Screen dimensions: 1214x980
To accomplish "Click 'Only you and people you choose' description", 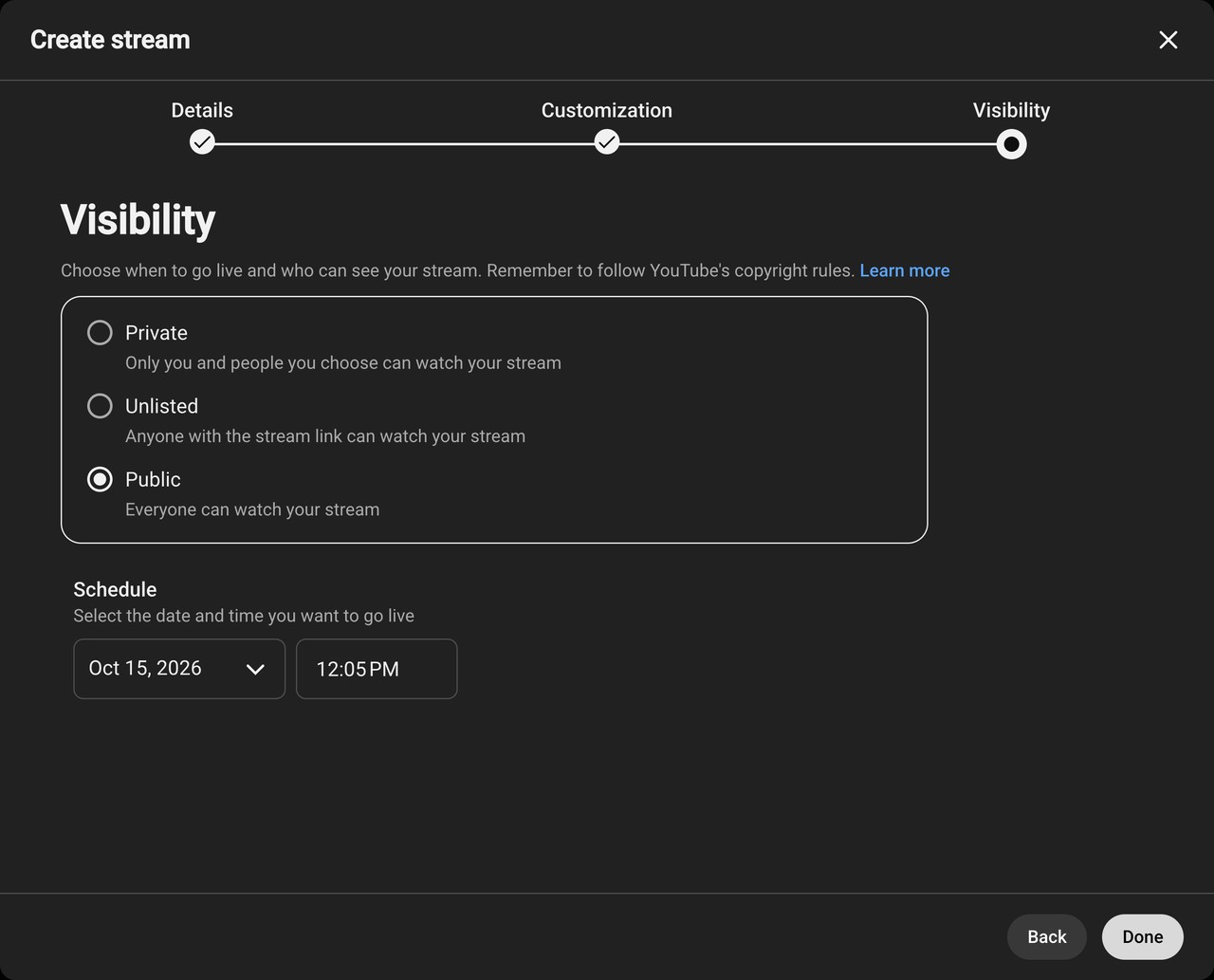I will coord(343,363).
